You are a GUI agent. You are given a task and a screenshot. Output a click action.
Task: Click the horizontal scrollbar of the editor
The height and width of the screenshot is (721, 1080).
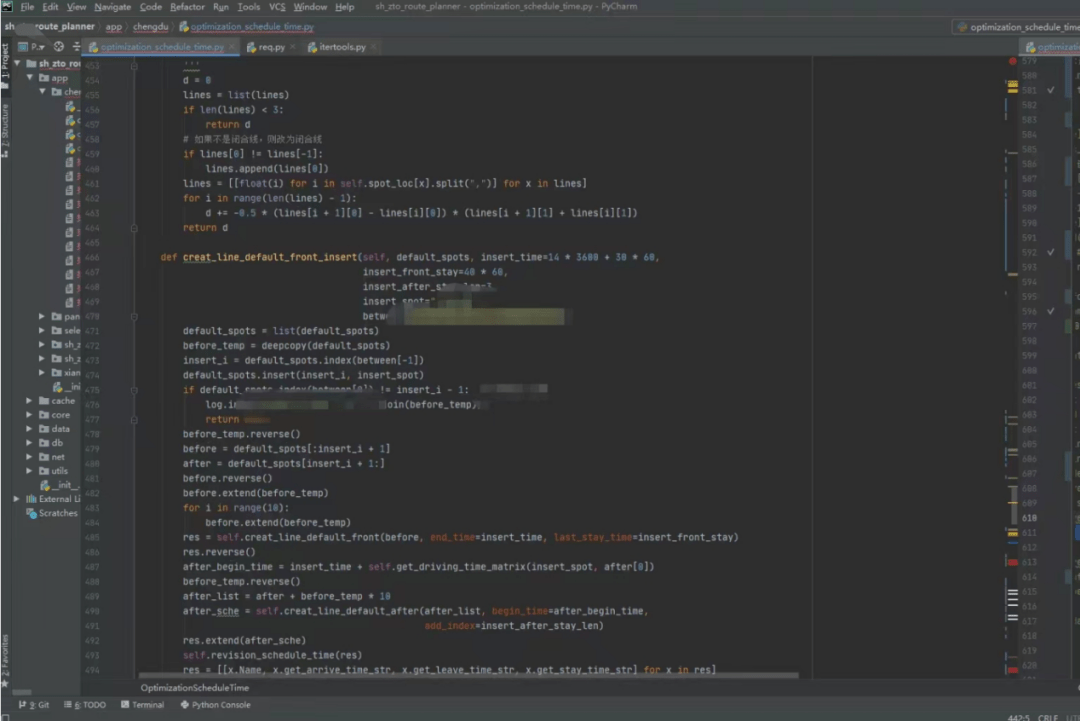[x=468, y=676]
